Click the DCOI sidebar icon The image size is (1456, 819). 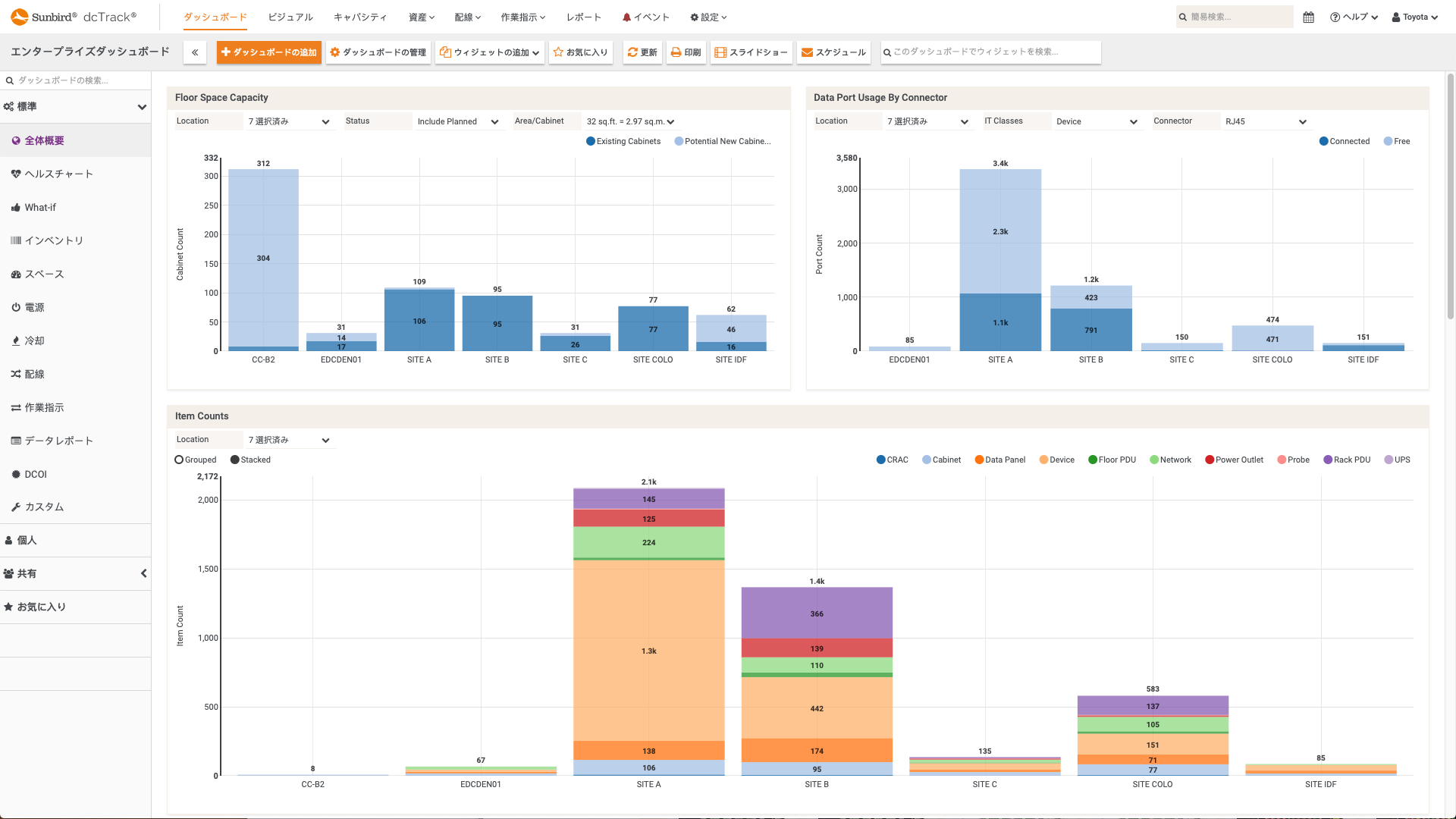tap(15, 473)
